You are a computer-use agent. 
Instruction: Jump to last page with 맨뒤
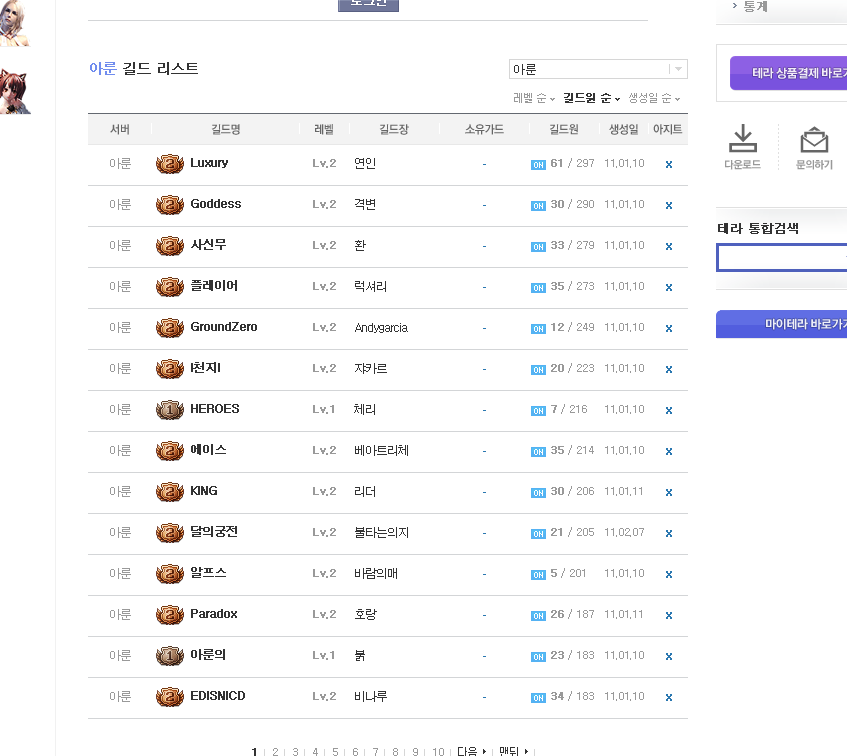click(514, 751)
